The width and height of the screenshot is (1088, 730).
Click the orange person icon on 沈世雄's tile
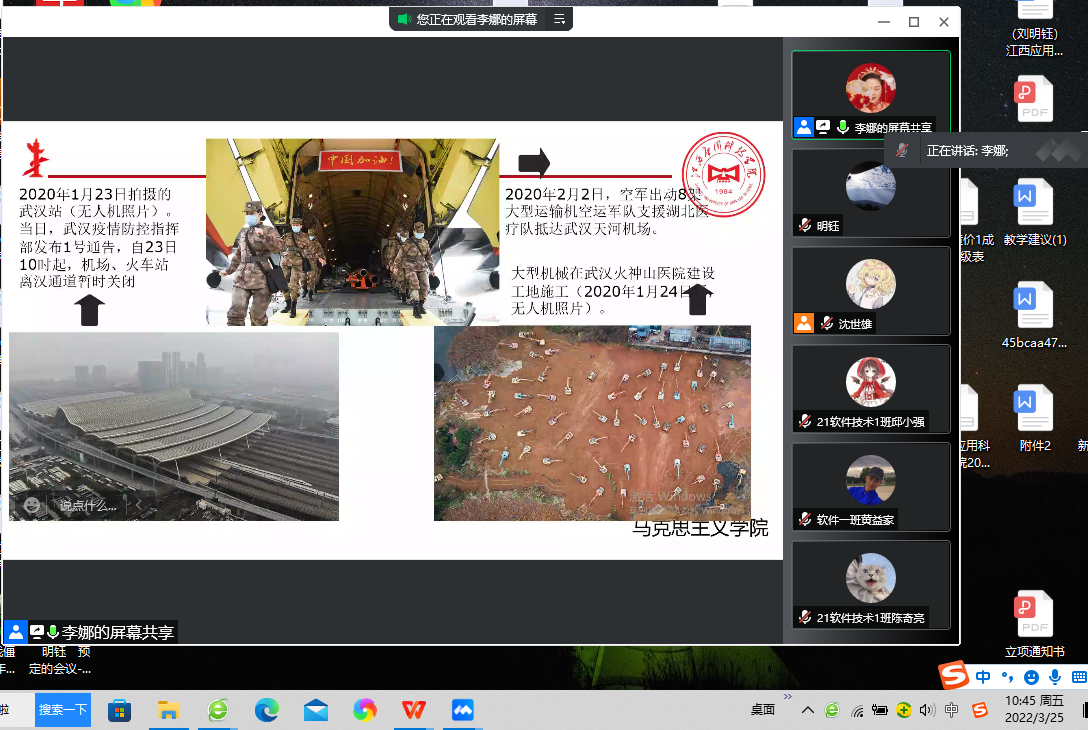804,323
